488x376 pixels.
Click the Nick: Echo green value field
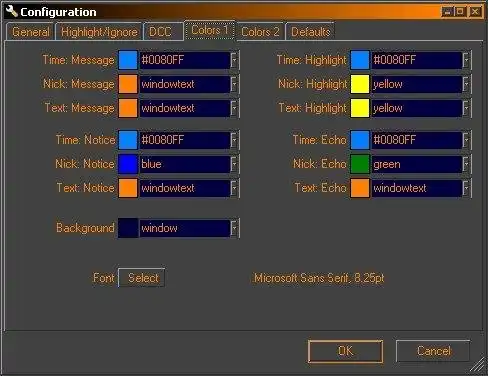[417, 164]
